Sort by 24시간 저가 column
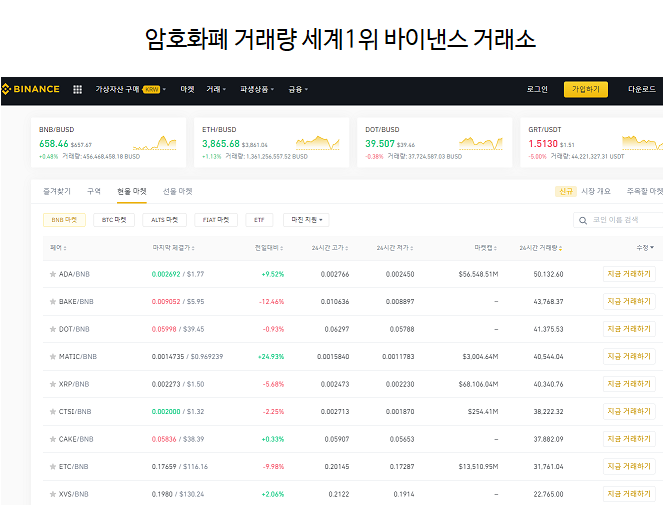The height and width of the screenshot is (517, 665). 395,248
